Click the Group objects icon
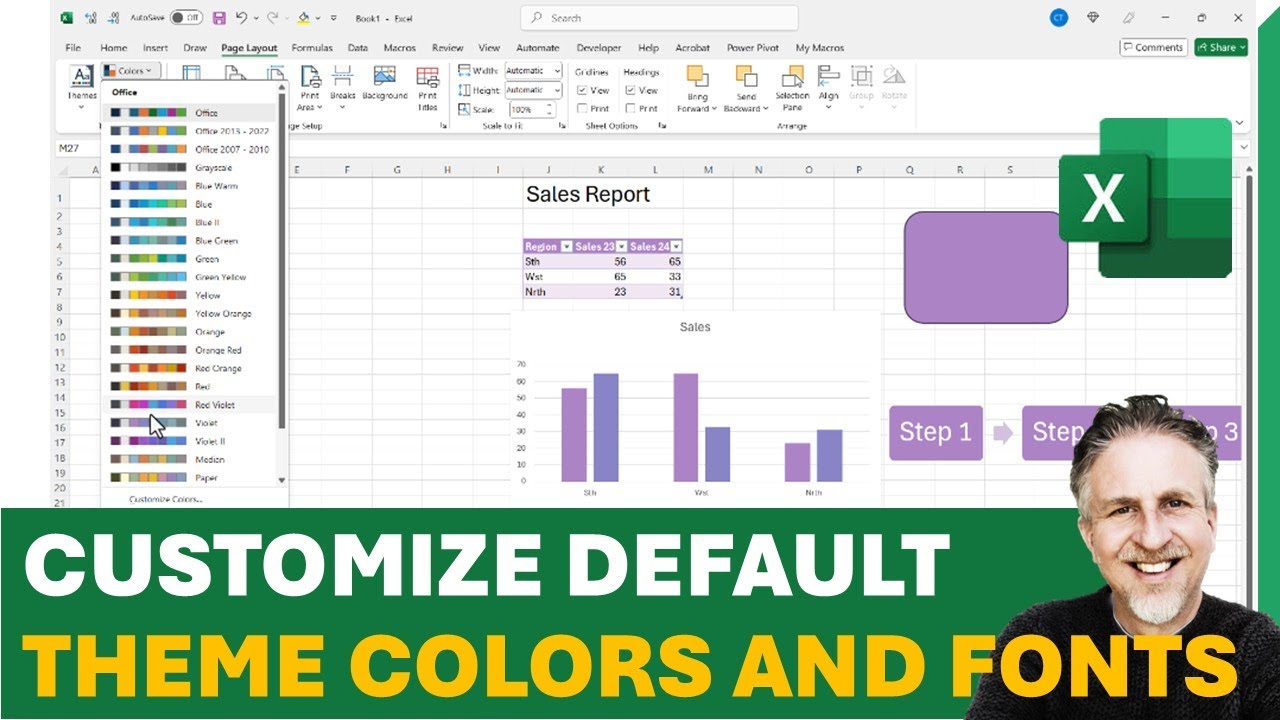Viewport: 1280px width, 720px height. click(861, 77)
